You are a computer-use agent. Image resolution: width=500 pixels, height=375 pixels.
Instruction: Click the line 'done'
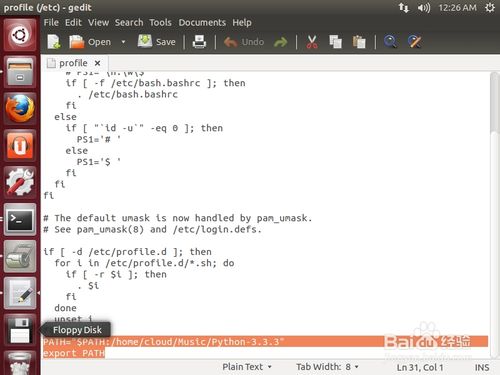tap(65, 308)
